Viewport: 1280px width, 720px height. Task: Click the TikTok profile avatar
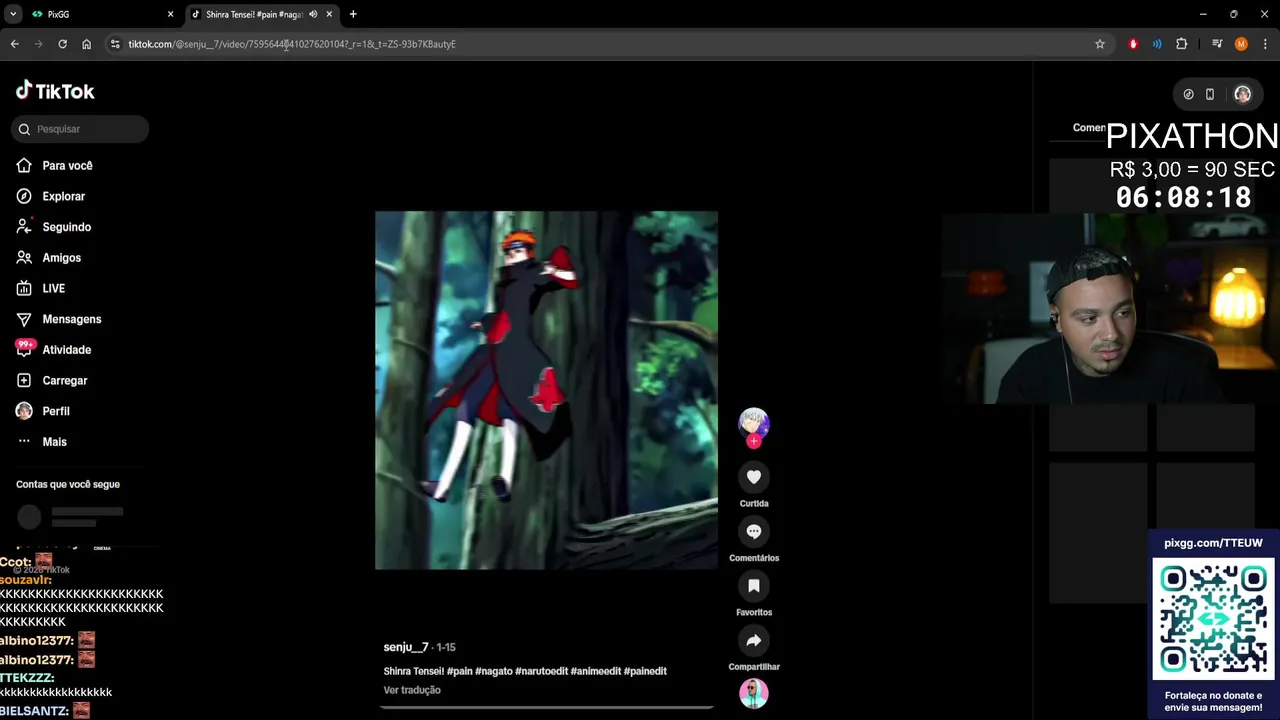coord(1242,94)
